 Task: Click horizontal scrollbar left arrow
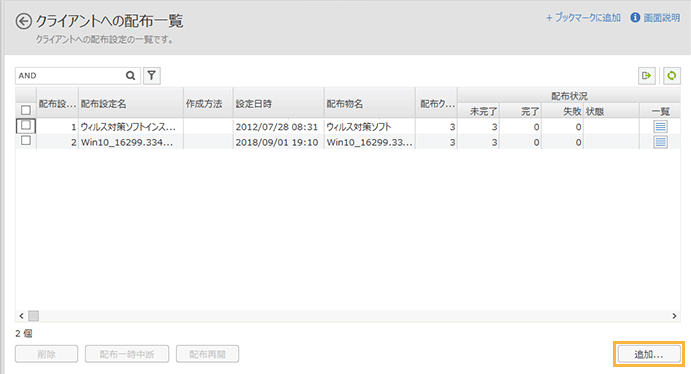point(21,316)
